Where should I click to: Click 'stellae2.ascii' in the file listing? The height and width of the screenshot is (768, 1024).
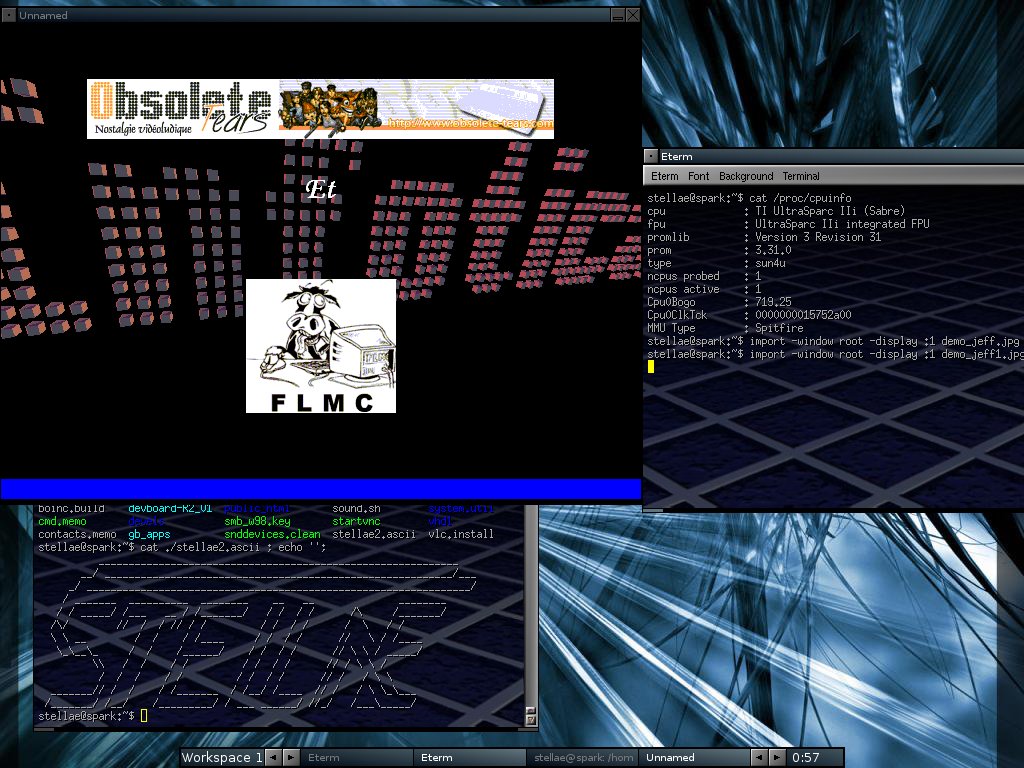[374, 534]
